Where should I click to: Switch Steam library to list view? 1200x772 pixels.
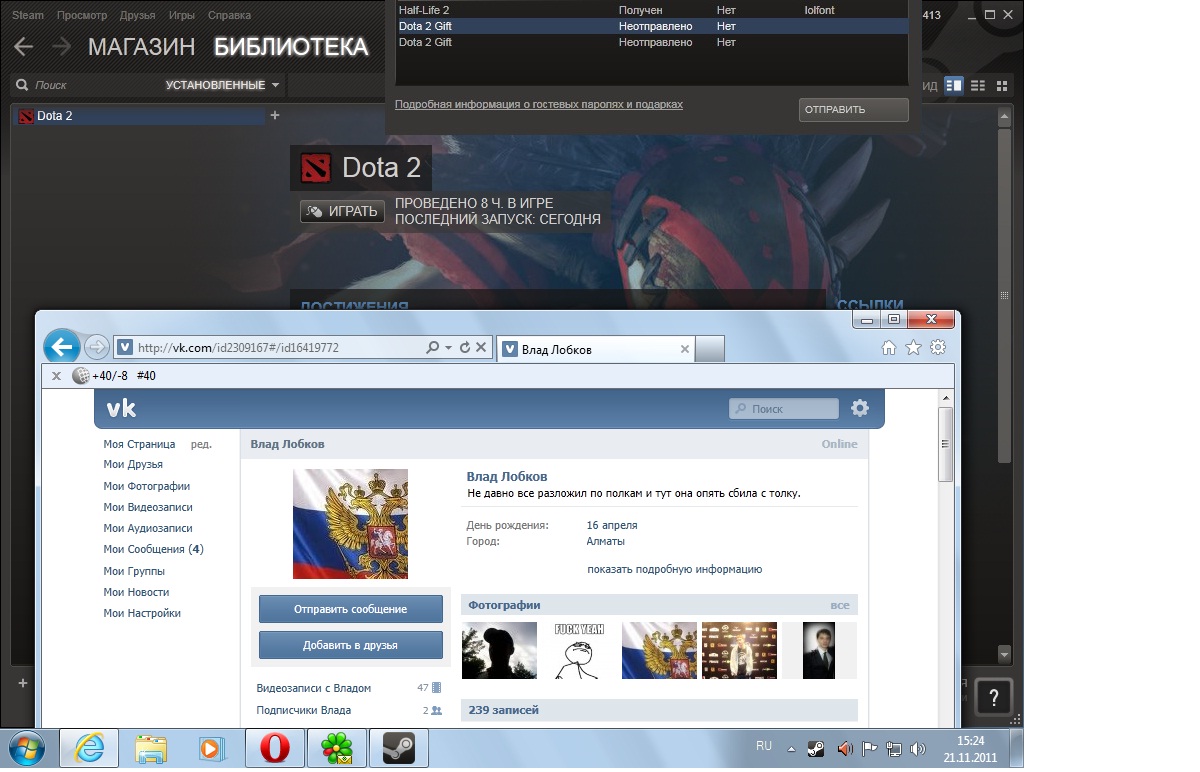pyautogui.click(x=978, y=86)
